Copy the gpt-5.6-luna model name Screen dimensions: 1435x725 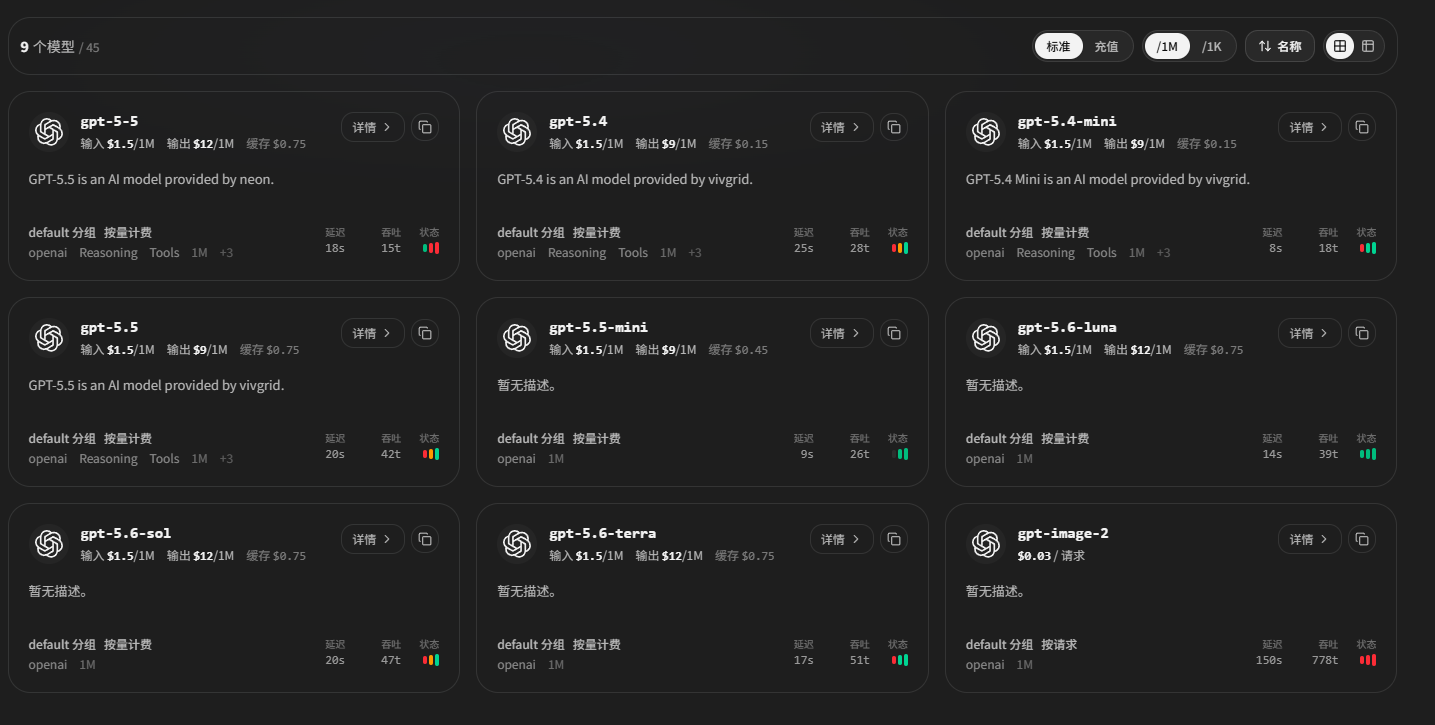coord(1362,333)
